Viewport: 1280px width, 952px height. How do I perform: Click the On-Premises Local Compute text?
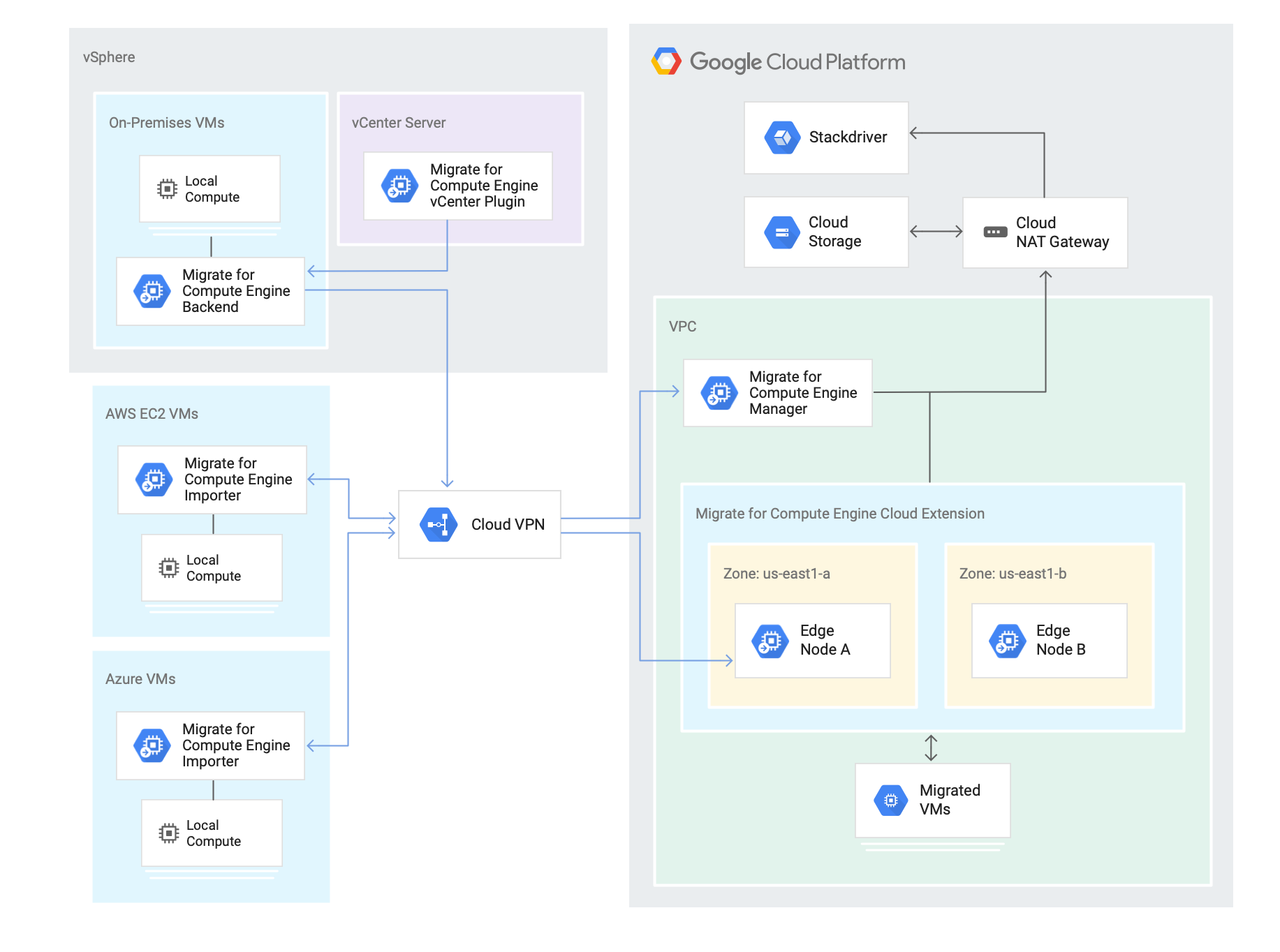(212, 189)
